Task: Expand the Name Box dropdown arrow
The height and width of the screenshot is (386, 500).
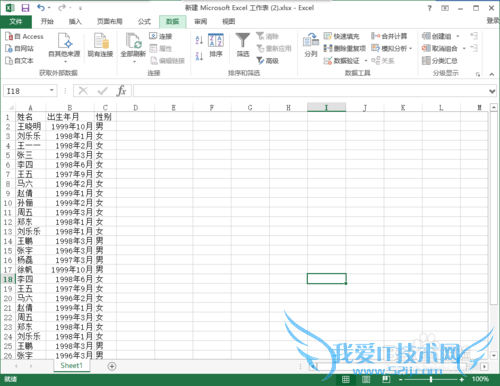Action: click(x=52, y=90)
